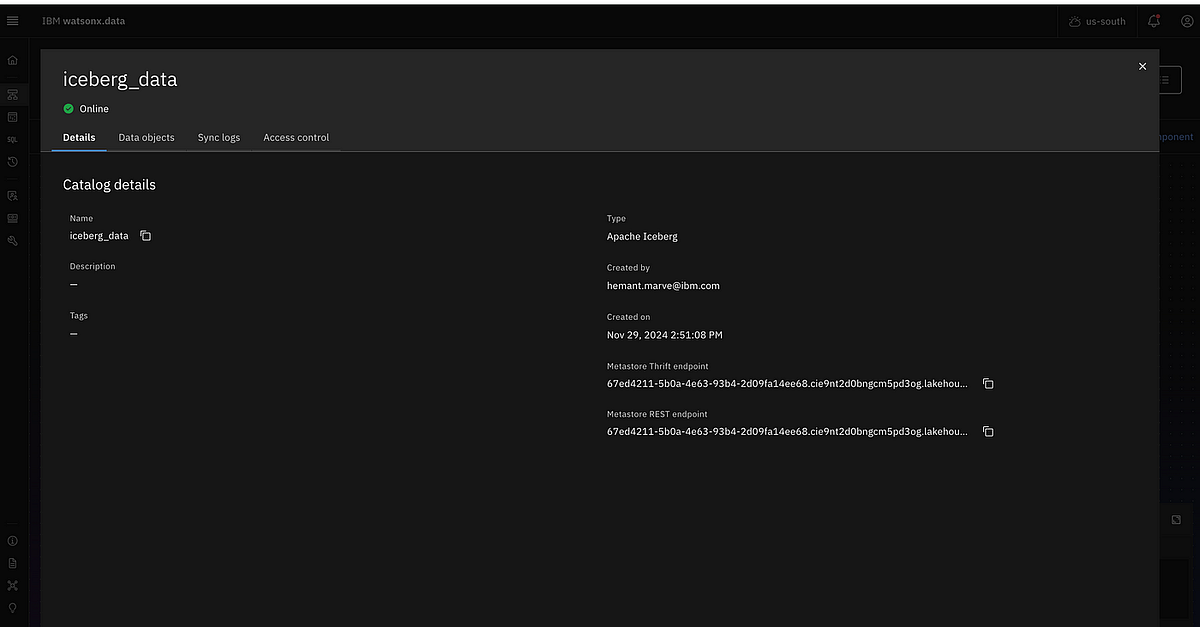Viewport: 1200px width, 627px height.
Task: Click the us-south region selector
Action: click(1097, 20)
